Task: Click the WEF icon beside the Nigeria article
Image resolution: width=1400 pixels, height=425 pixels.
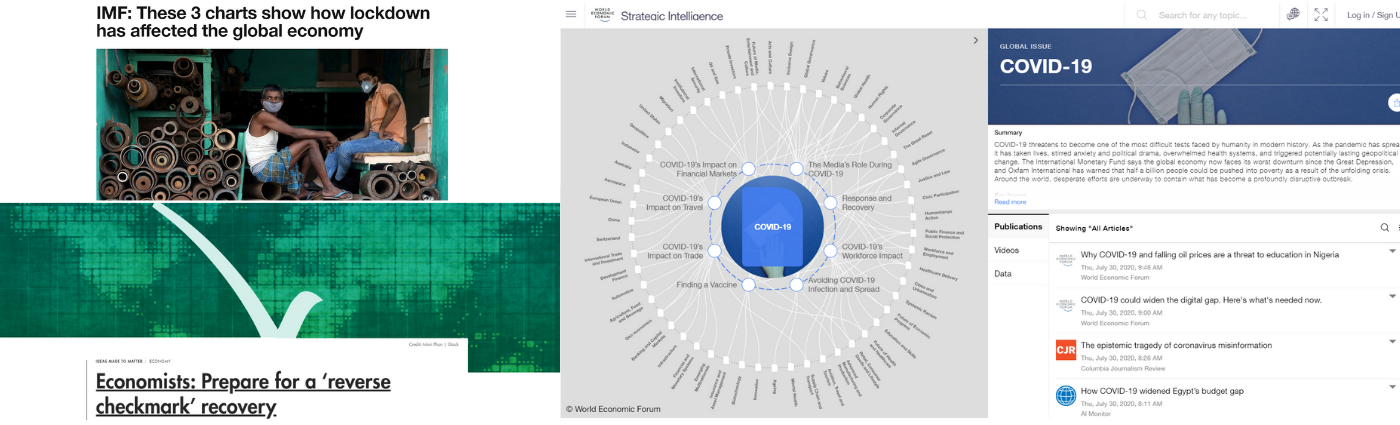Action: tap(1066, 258)
